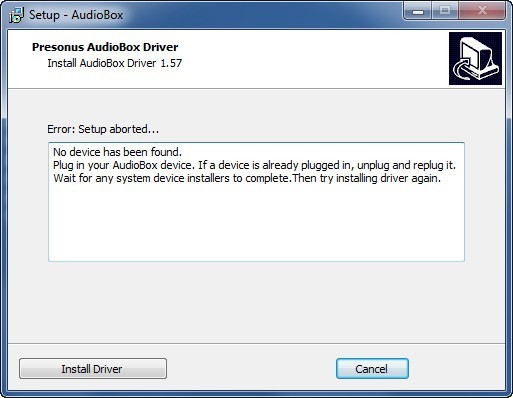Cancel the AudioBox setup

pyautogui.click(x=372, y=368)
